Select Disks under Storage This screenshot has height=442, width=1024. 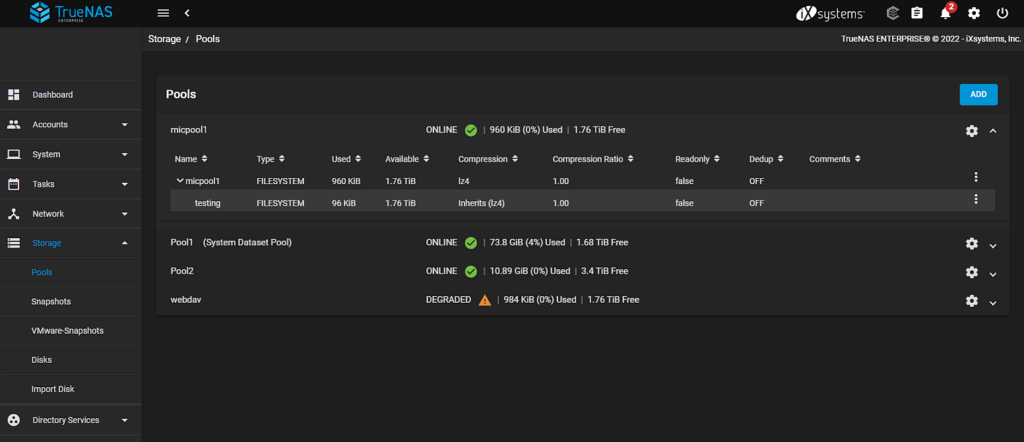[x=42, y=359]
